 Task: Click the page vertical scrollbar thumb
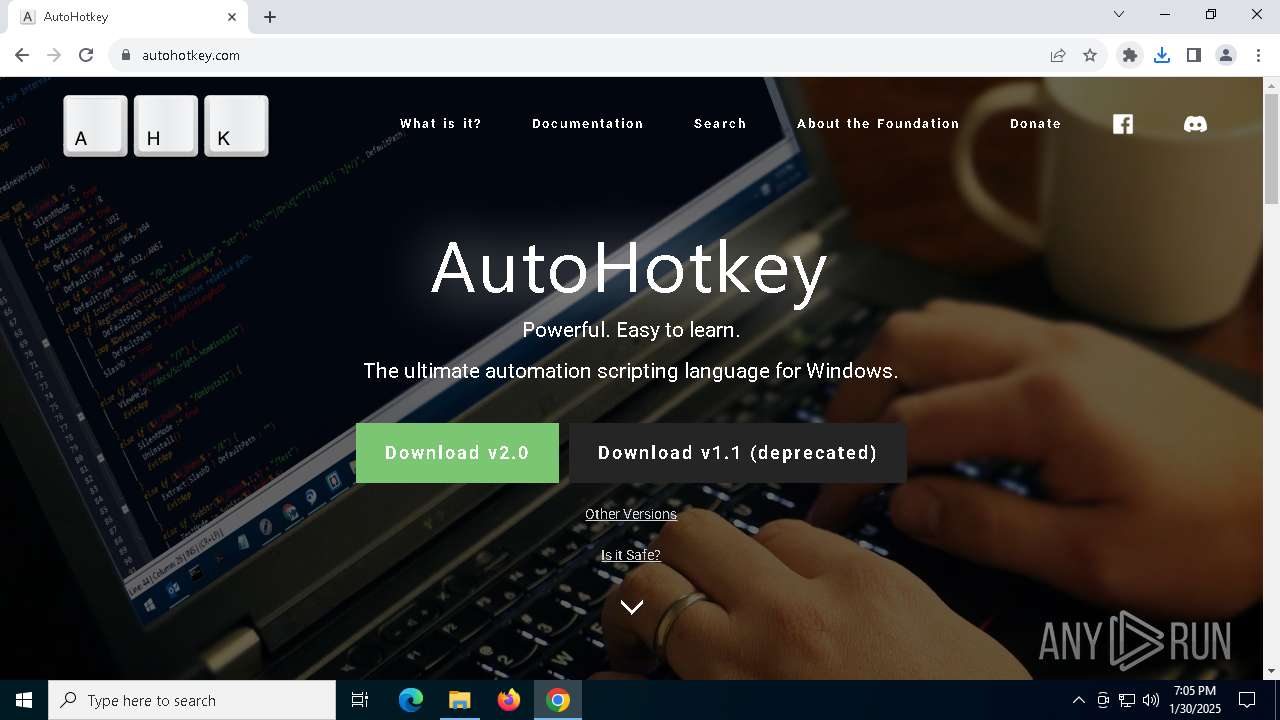1271,148
